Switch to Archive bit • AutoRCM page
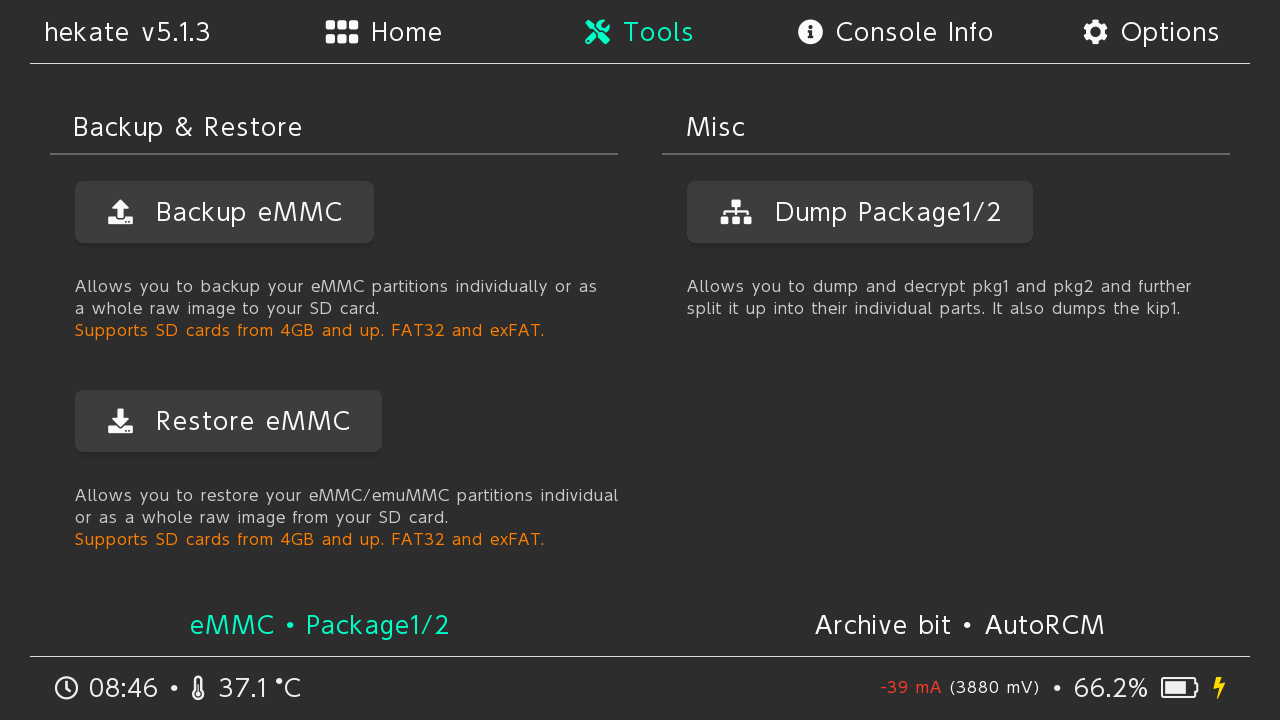 tap(960, 625)
